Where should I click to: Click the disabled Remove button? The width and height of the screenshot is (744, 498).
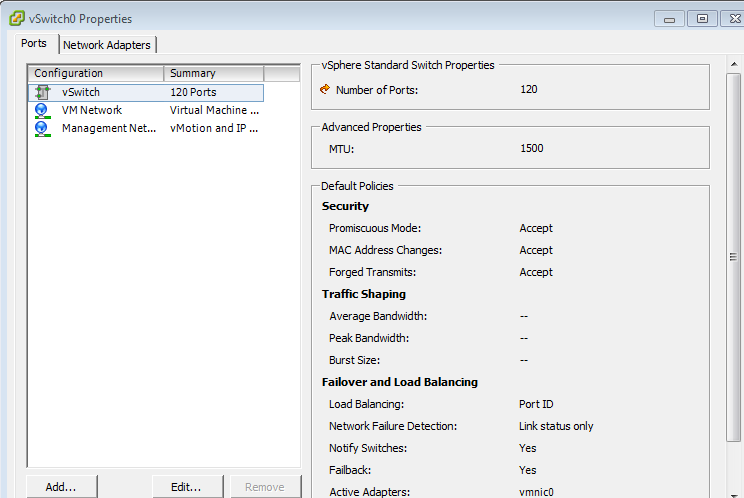click(265, 487)
